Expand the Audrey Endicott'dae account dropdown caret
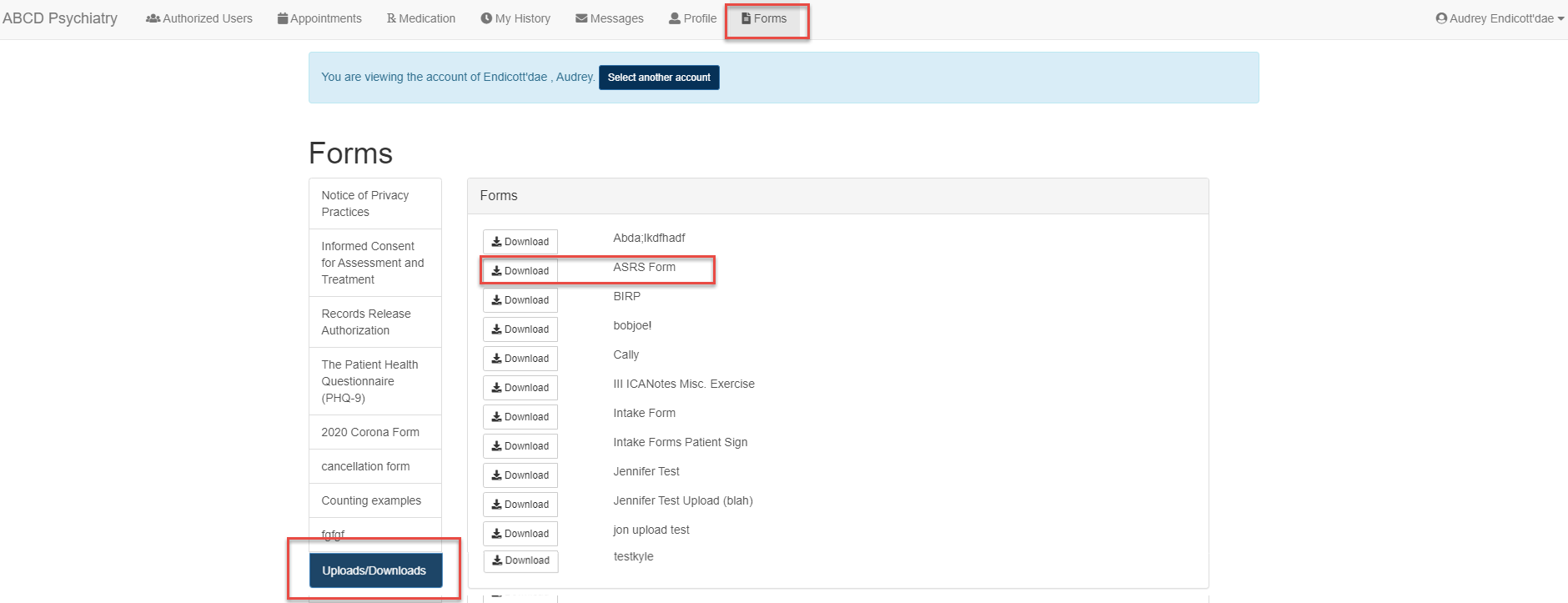The height and width of the screenshot is (603, 1568). 1560,19
